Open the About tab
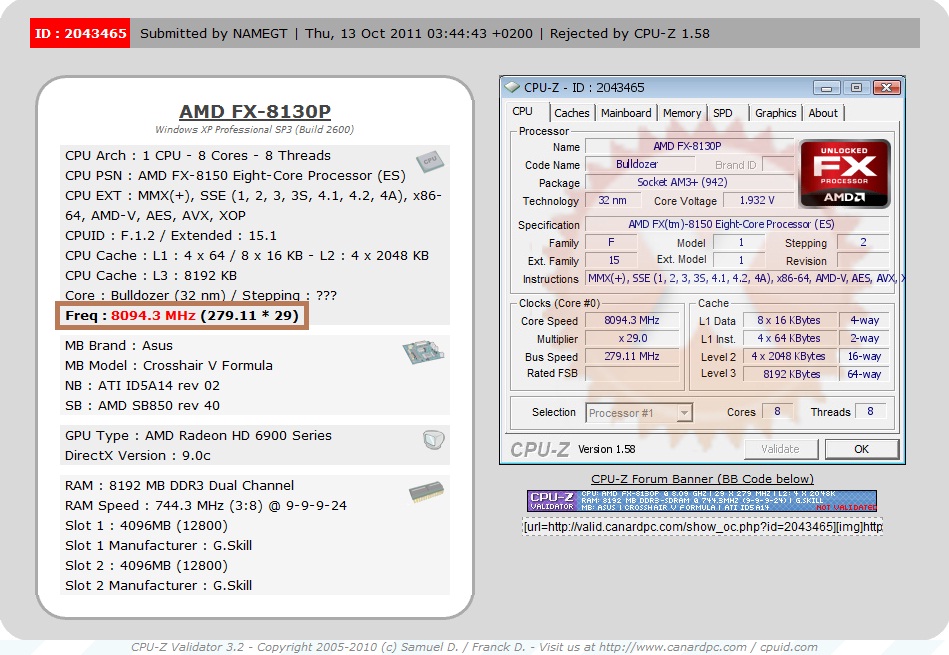 [823, 113]
